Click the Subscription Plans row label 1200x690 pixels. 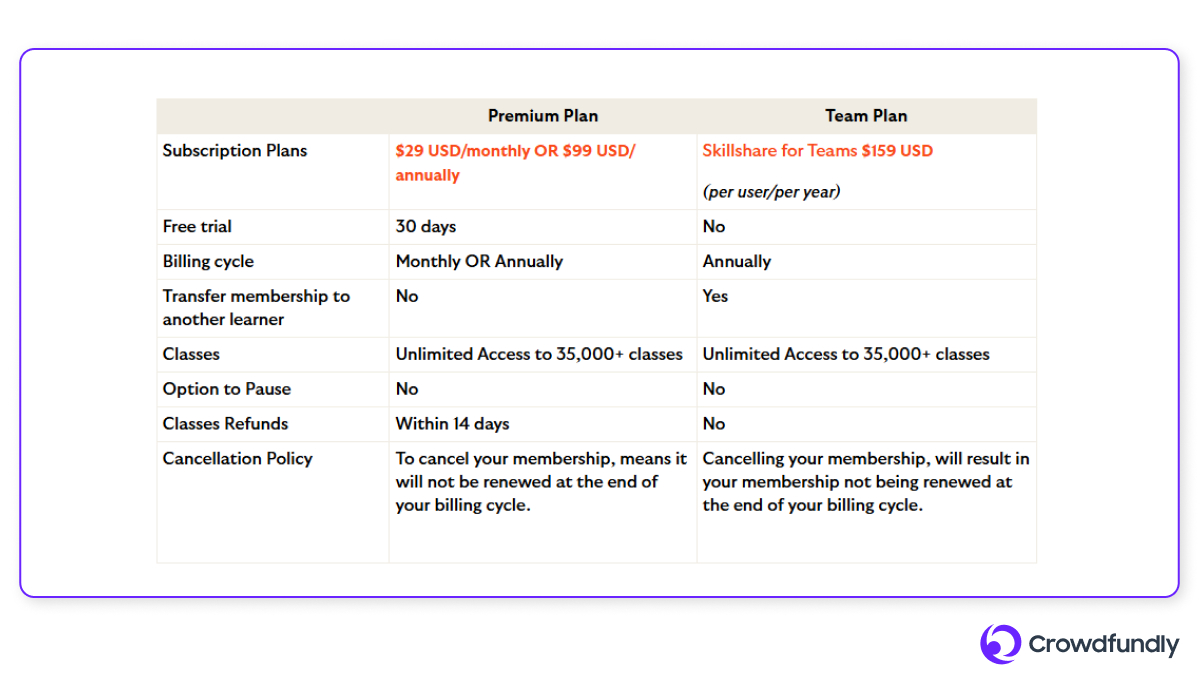[x=235, y=151]
